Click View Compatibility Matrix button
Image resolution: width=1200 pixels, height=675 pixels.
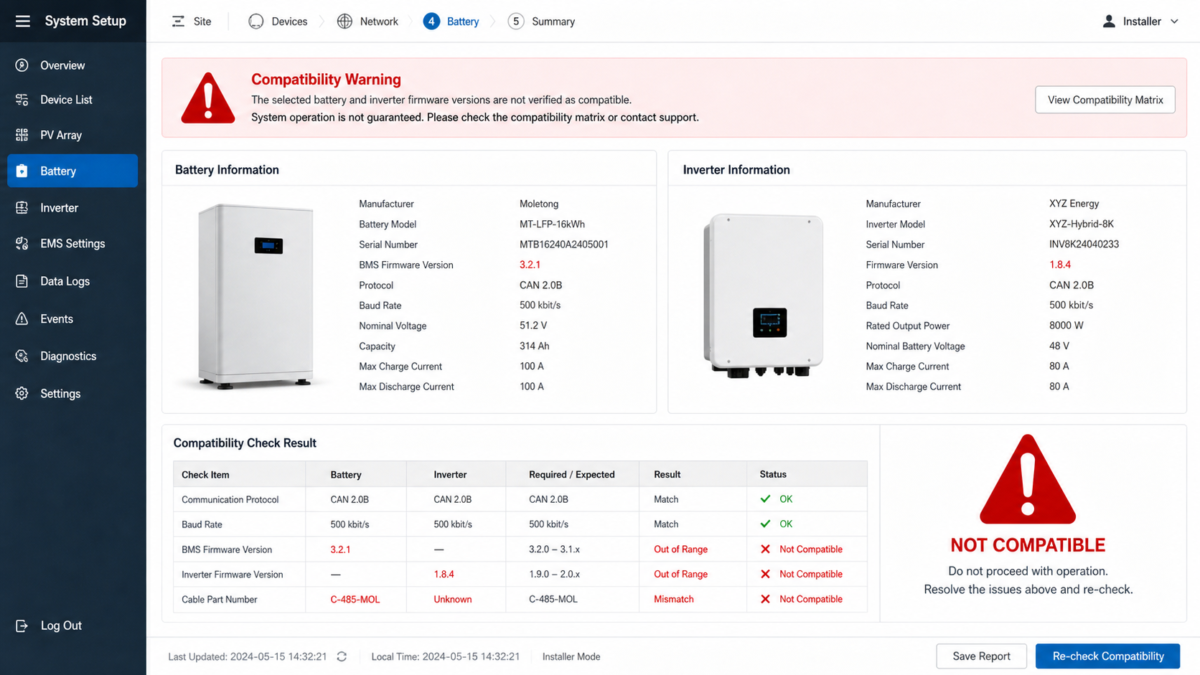1105,100
